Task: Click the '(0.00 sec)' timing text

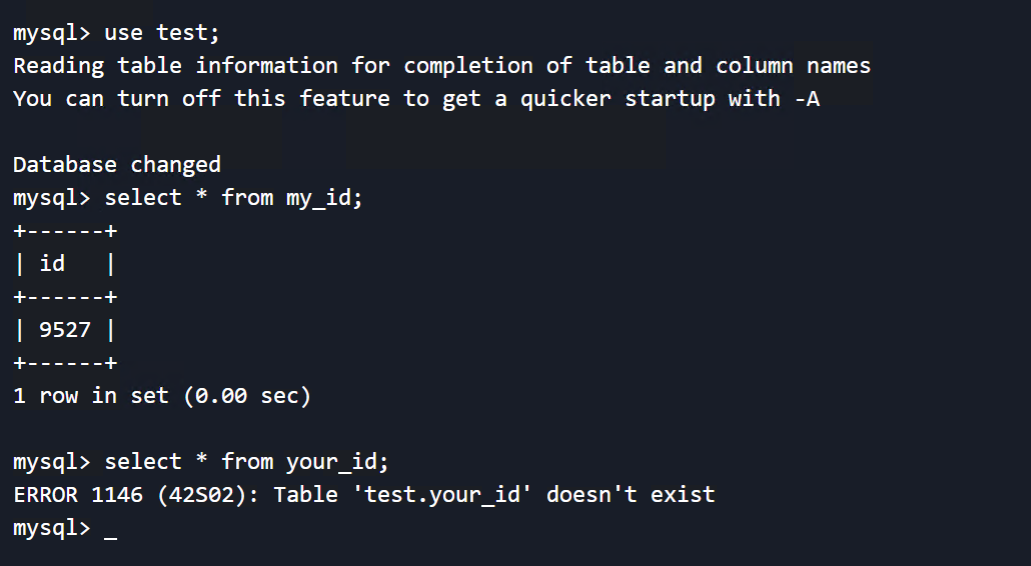Action: point(247,396)
